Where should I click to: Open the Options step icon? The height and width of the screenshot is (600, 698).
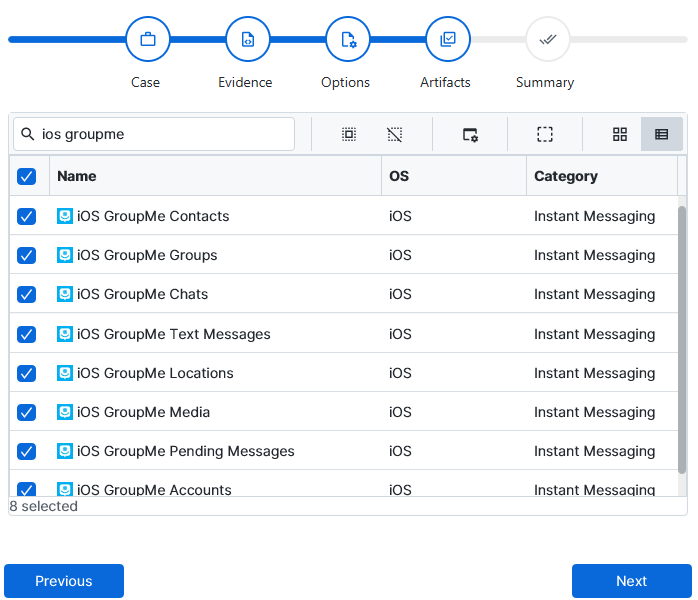348,39
